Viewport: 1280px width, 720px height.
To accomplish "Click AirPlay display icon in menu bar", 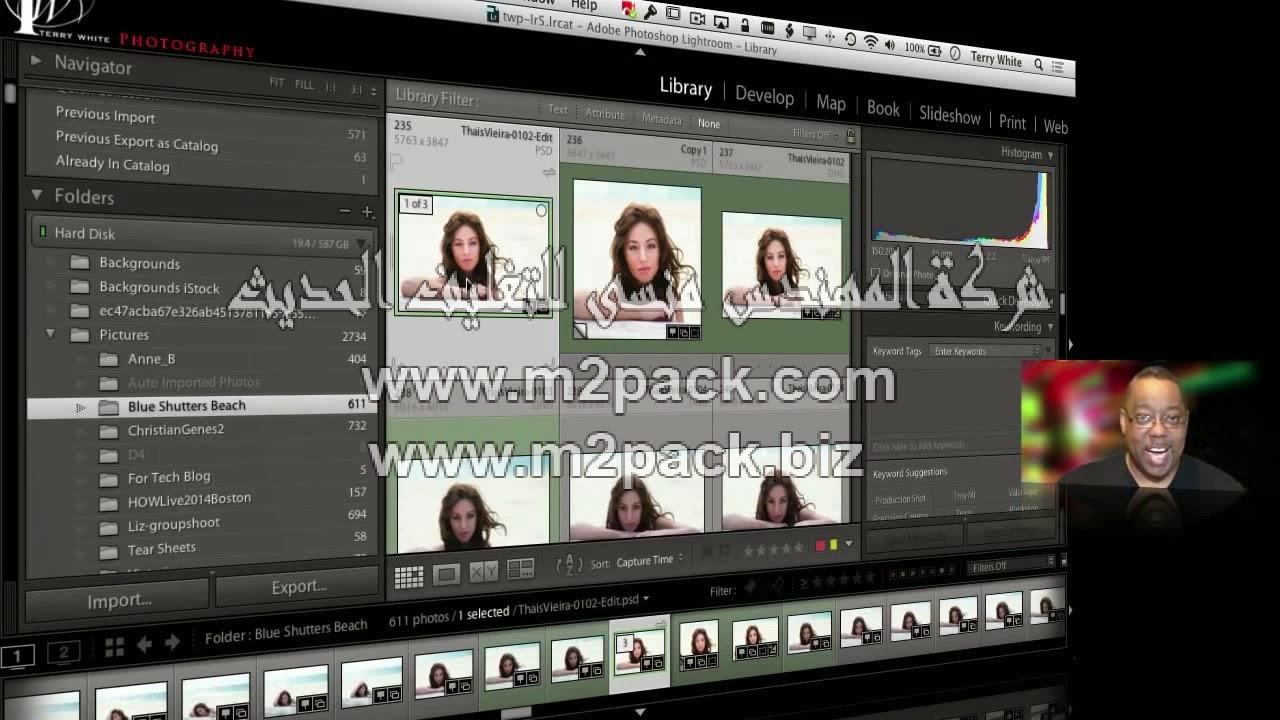I will 720,22.
